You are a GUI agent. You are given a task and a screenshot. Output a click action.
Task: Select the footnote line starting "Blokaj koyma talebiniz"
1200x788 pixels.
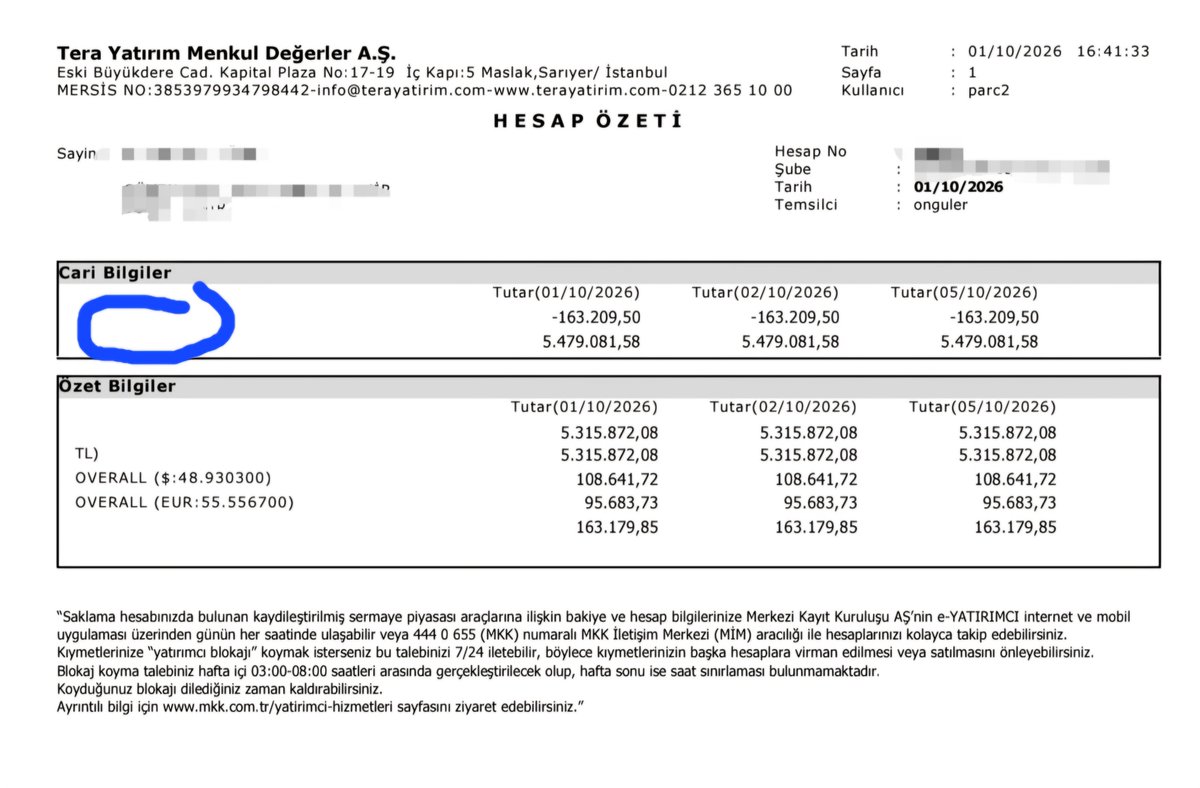(468, 671)
